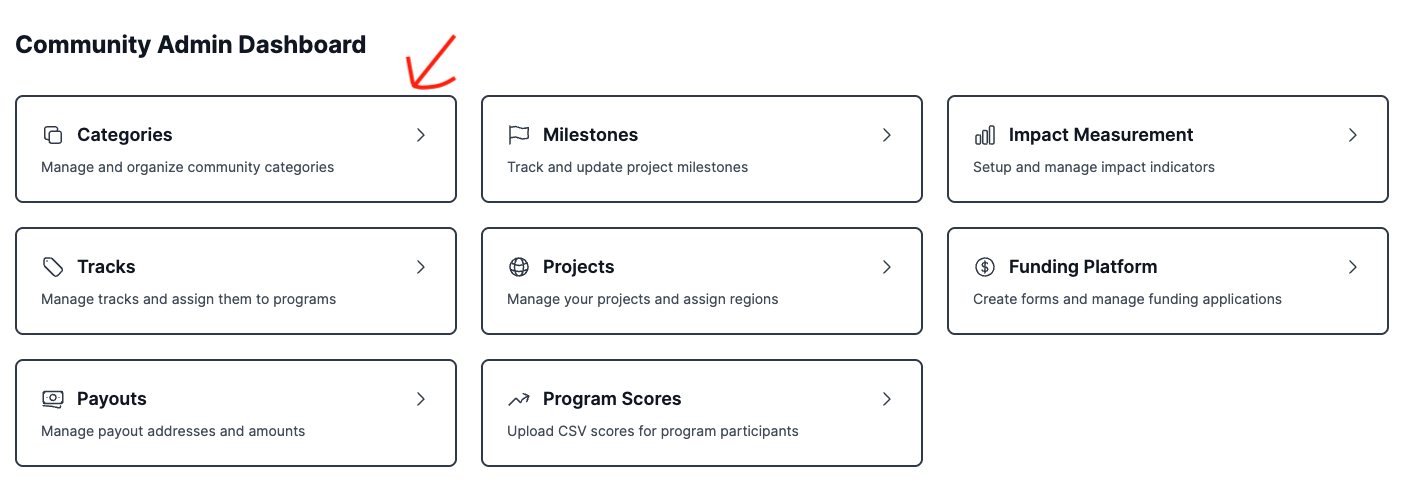The width and height of the screenshot is (1423, 502).
Task: Open Tracks using its right chevron
Action: coord(421,267)
